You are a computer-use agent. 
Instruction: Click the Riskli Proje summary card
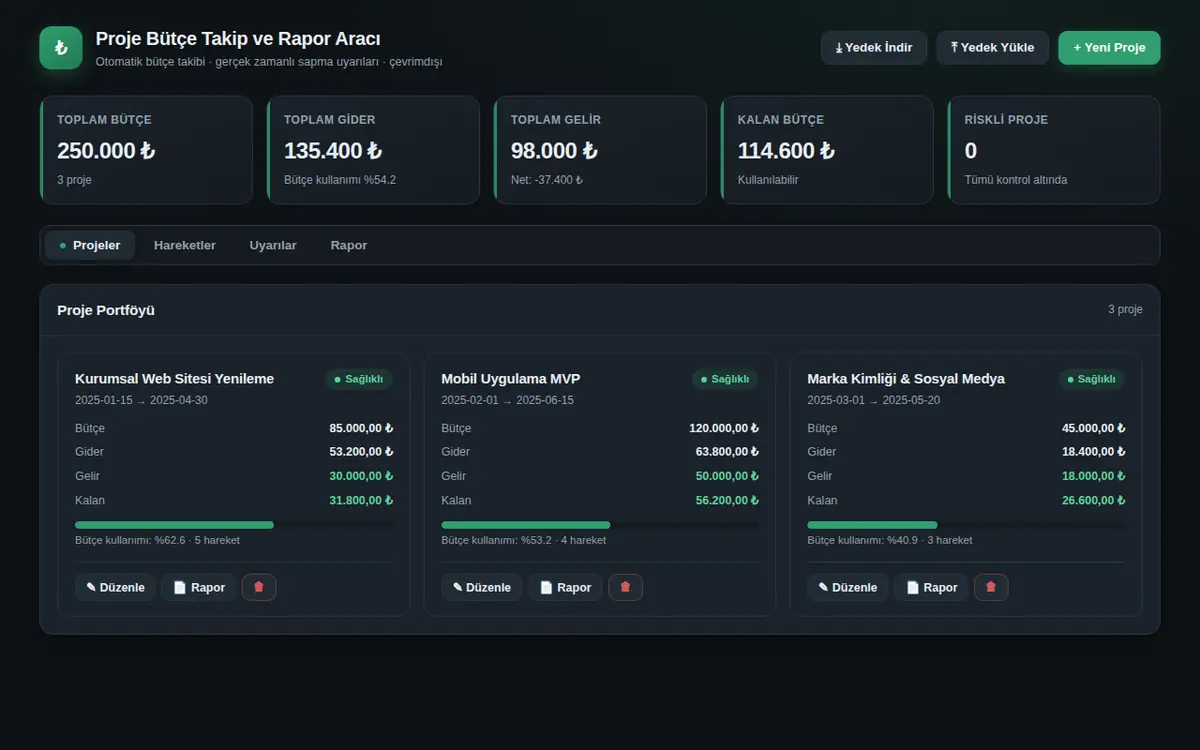(1054, 150)
